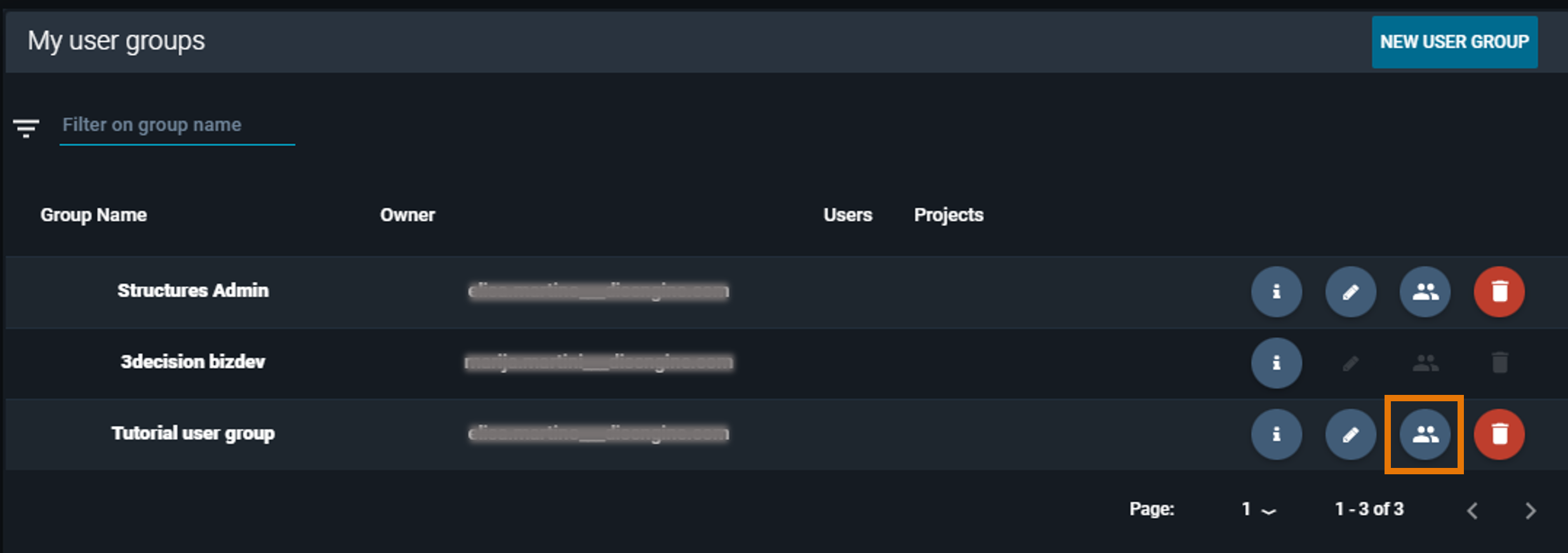Screen dimensions: 1568x553
Task: Click the disabled edit pencil for 3decision bizdev
Action: (1350, 363)
